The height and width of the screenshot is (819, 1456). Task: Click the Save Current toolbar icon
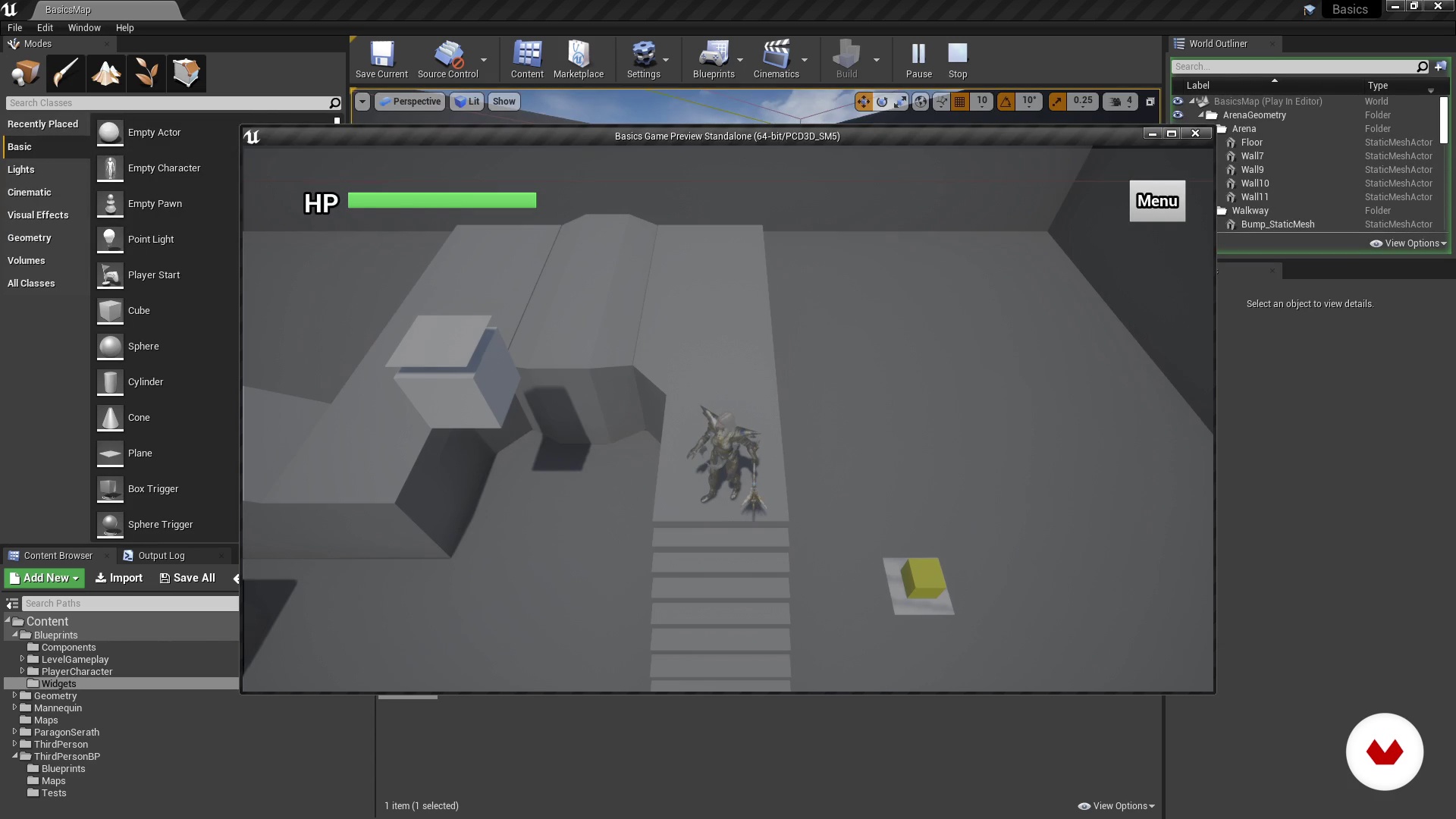click(x=381, y=55)
